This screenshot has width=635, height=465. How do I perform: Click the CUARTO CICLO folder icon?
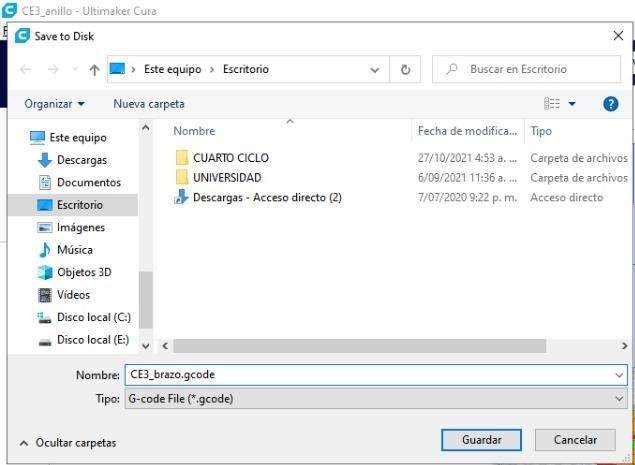click(182, 158)
